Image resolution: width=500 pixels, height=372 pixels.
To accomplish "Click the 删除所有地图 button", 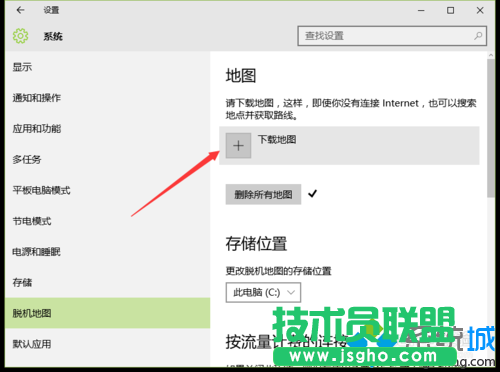I will (263, 194).
